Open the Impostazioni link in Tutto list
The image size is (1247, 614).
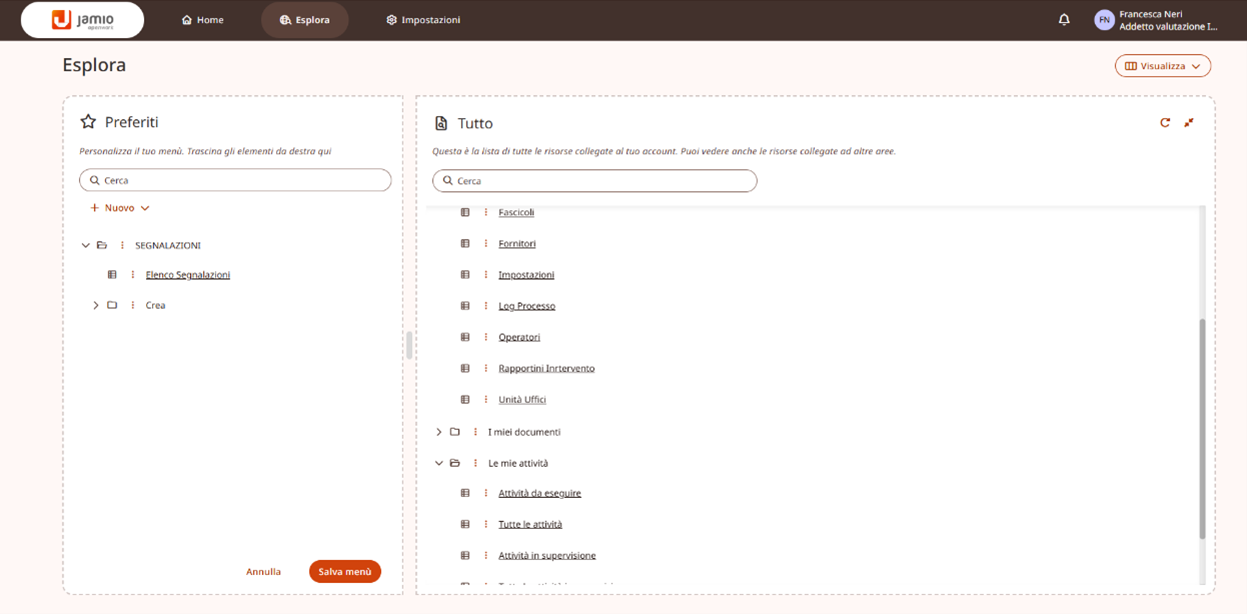click(x=526, y=274)
